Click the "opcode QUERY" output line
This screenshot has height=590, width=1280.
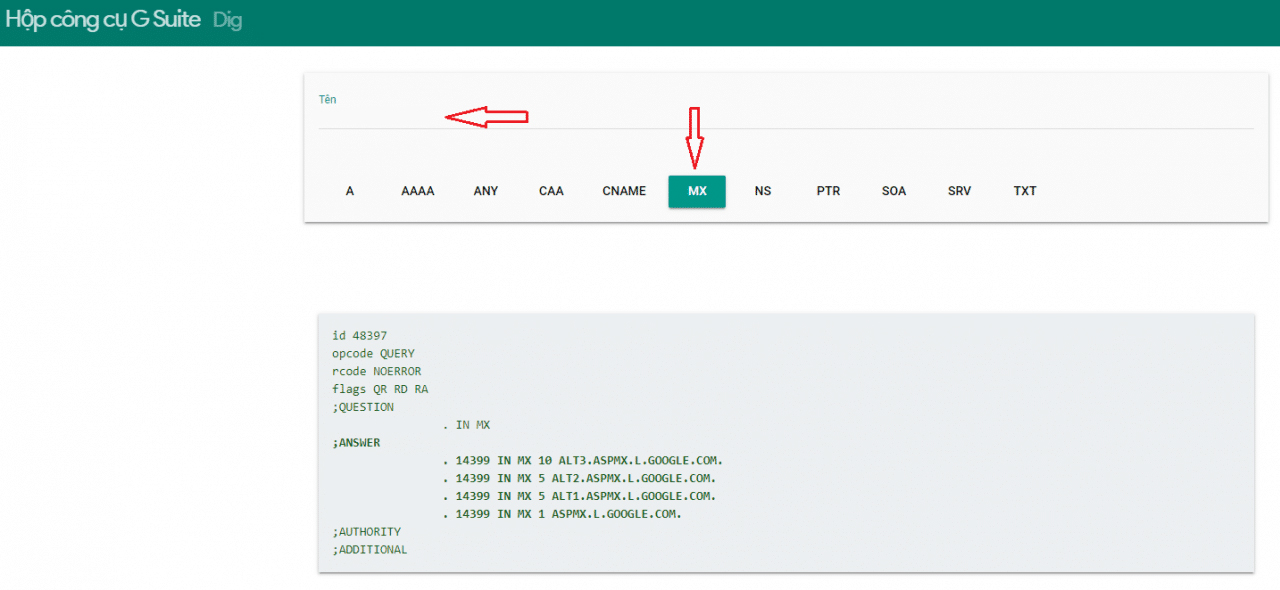pos(373,354)
